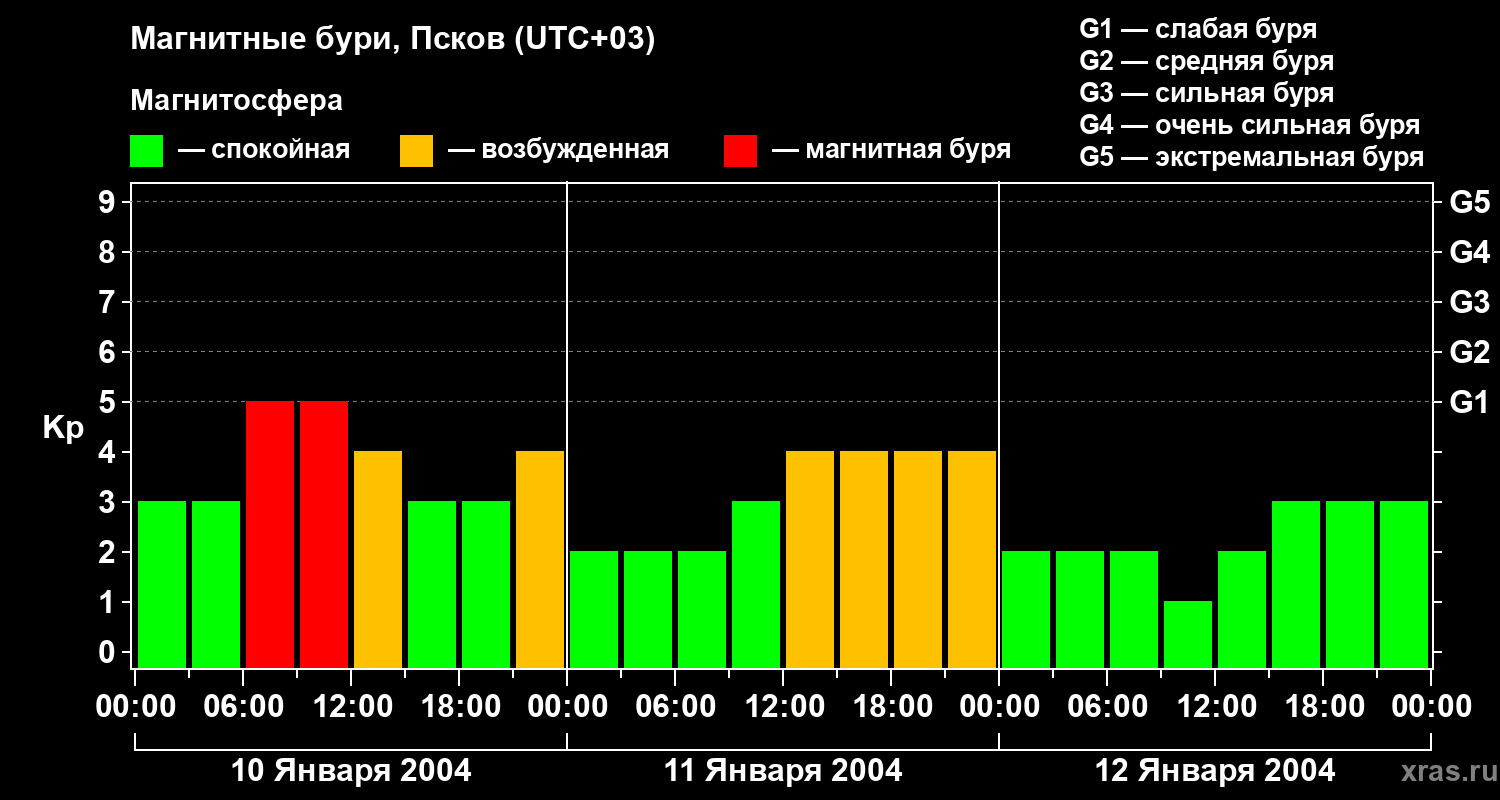Image resolution: width=1500 pixels, height=800 pixels.
Task: Click the final green bar on 12 January
Action: pyautogui.click(x=1404, y=584)
